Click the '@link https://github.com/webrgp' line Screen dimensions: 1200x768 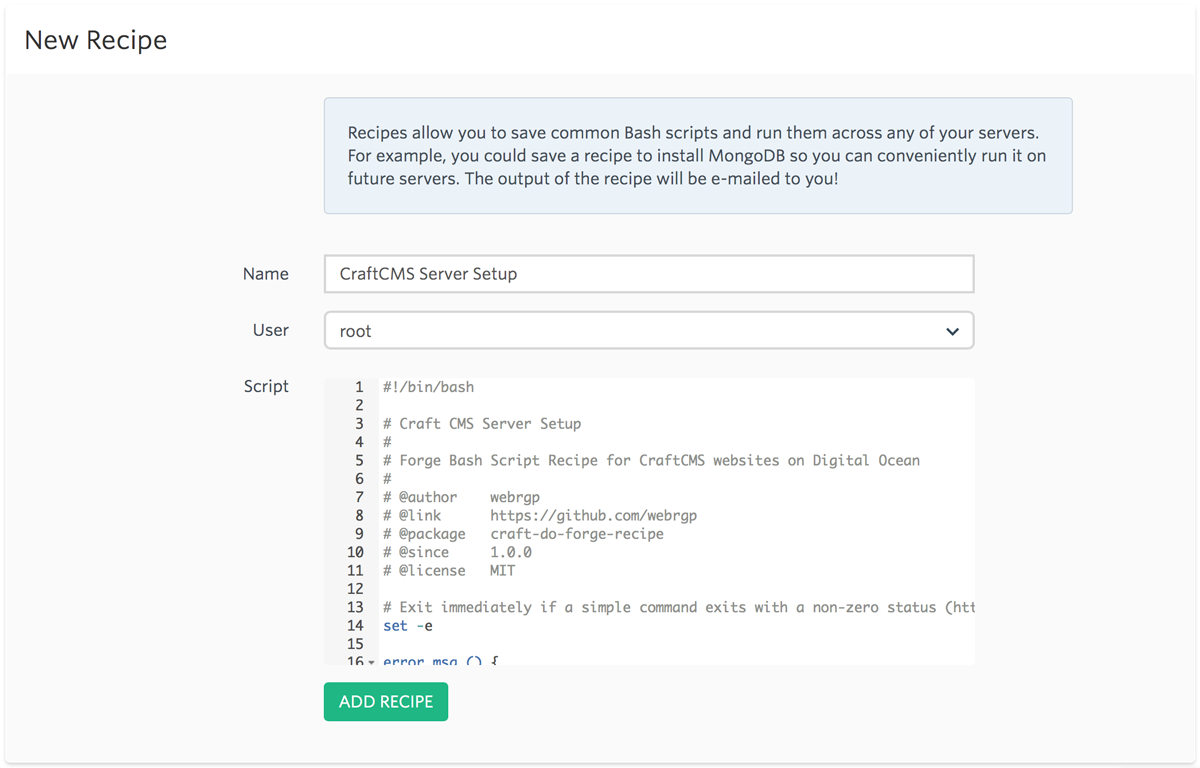pyautogui.click(x=540, y=516)
